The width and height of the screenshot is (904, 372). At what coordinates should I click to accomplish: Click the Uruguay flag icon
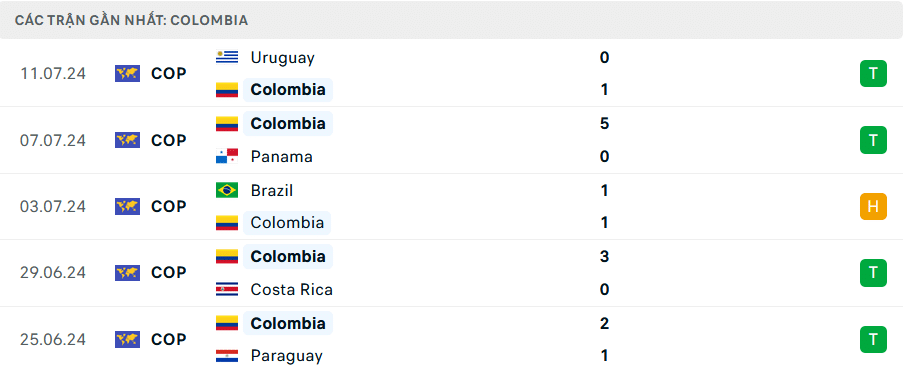click(x=227, y=57)
